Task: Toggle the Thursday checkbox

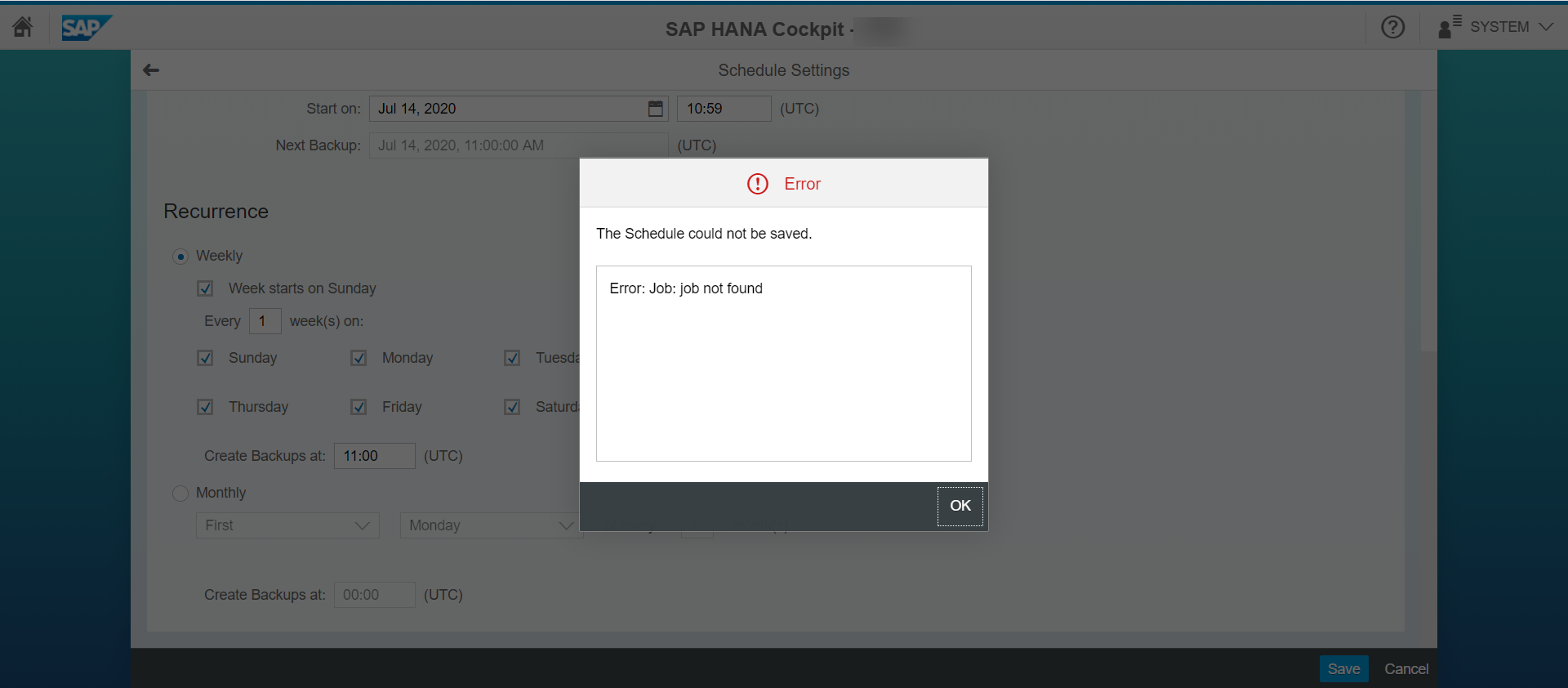Action: [x=205, y=407]
